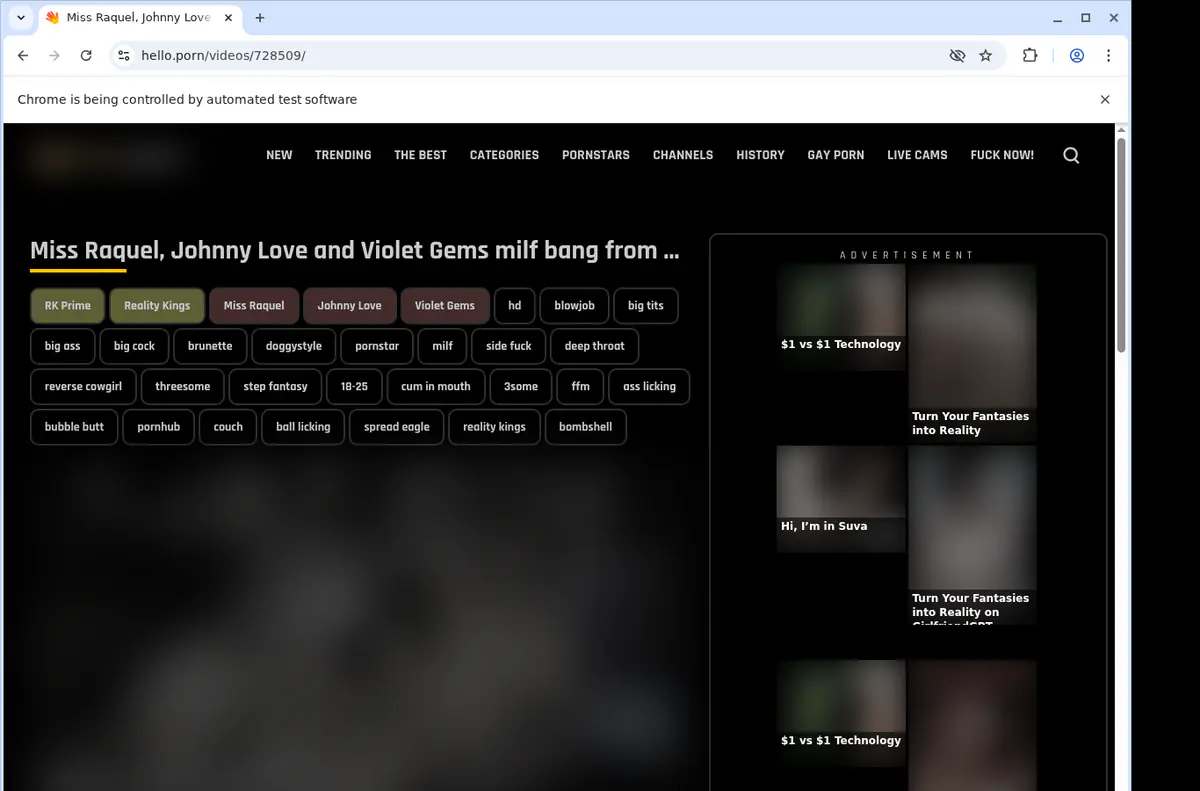This screenshot has width=1200, height=791.
Task: Select the pornstar tag
Action: pyautogui.click(x=377, y=346)
